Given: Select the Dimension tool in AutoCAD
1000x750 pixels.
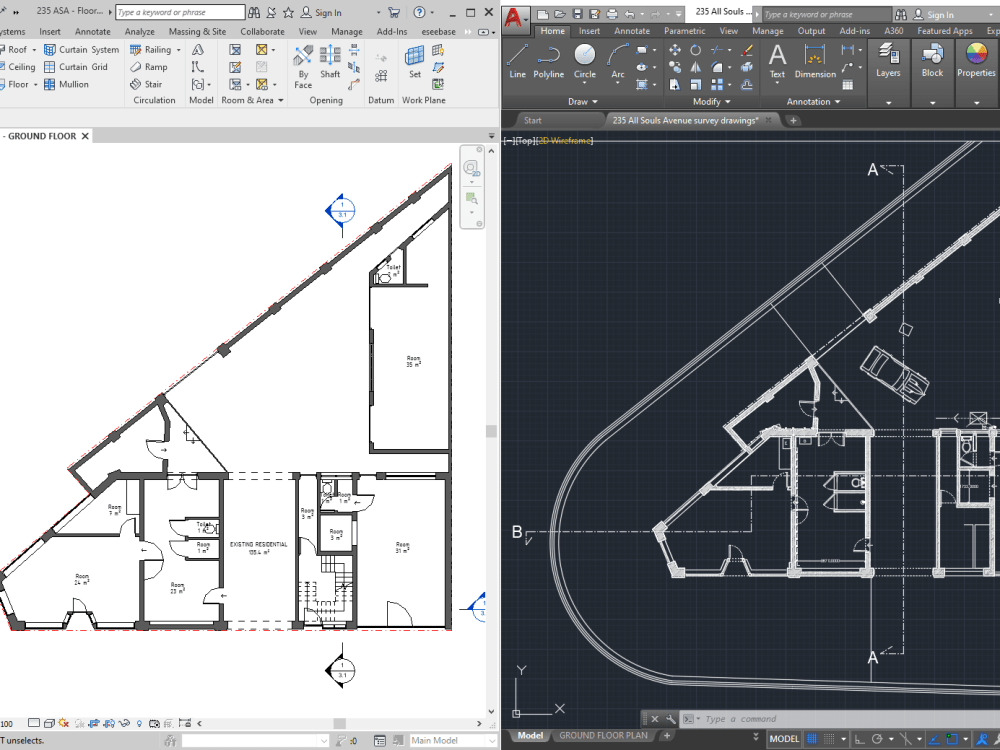Looking at the screenshot, I should tap(815, 62).
